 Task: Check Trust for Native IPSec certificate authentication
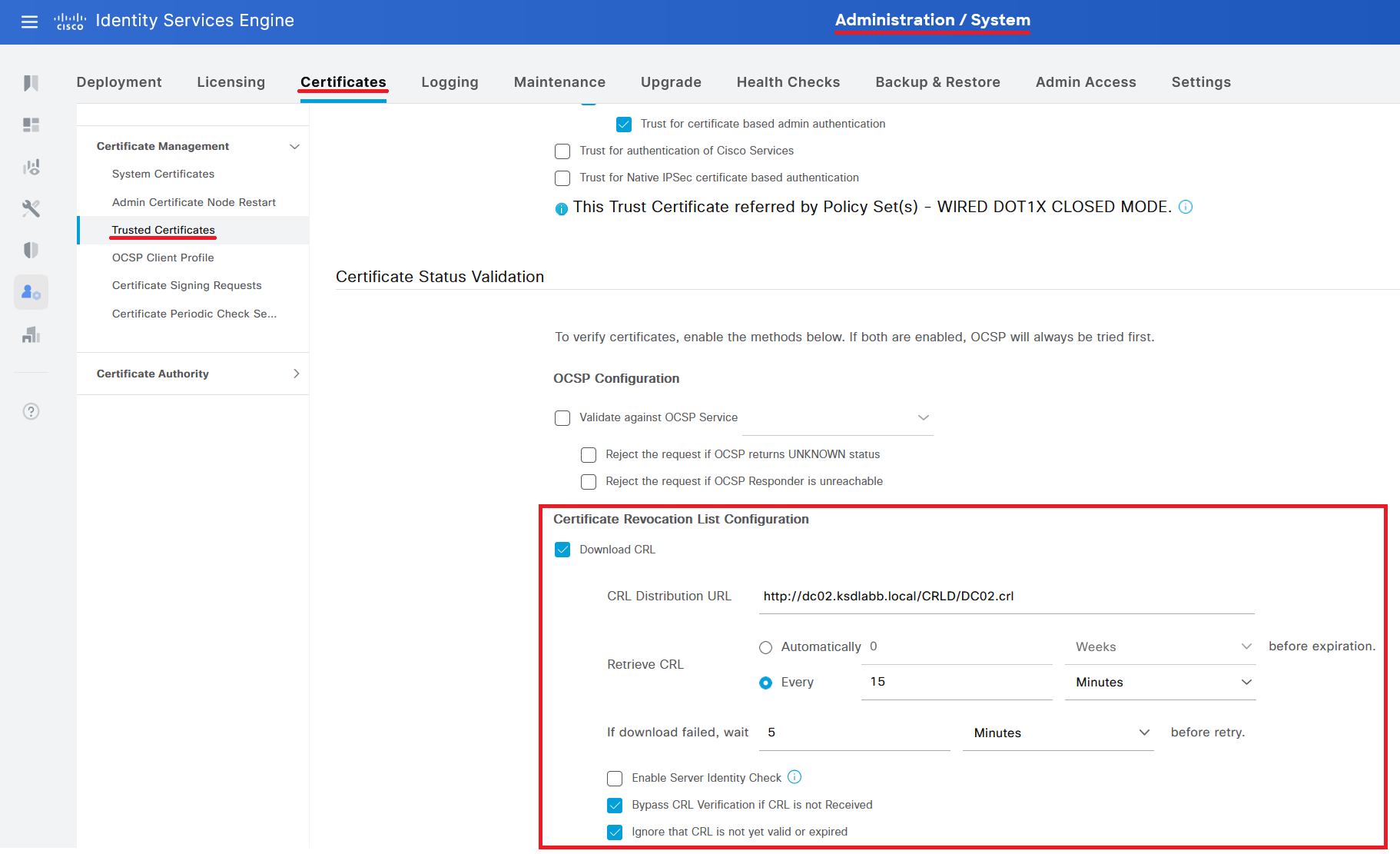[x=562, y=178]
